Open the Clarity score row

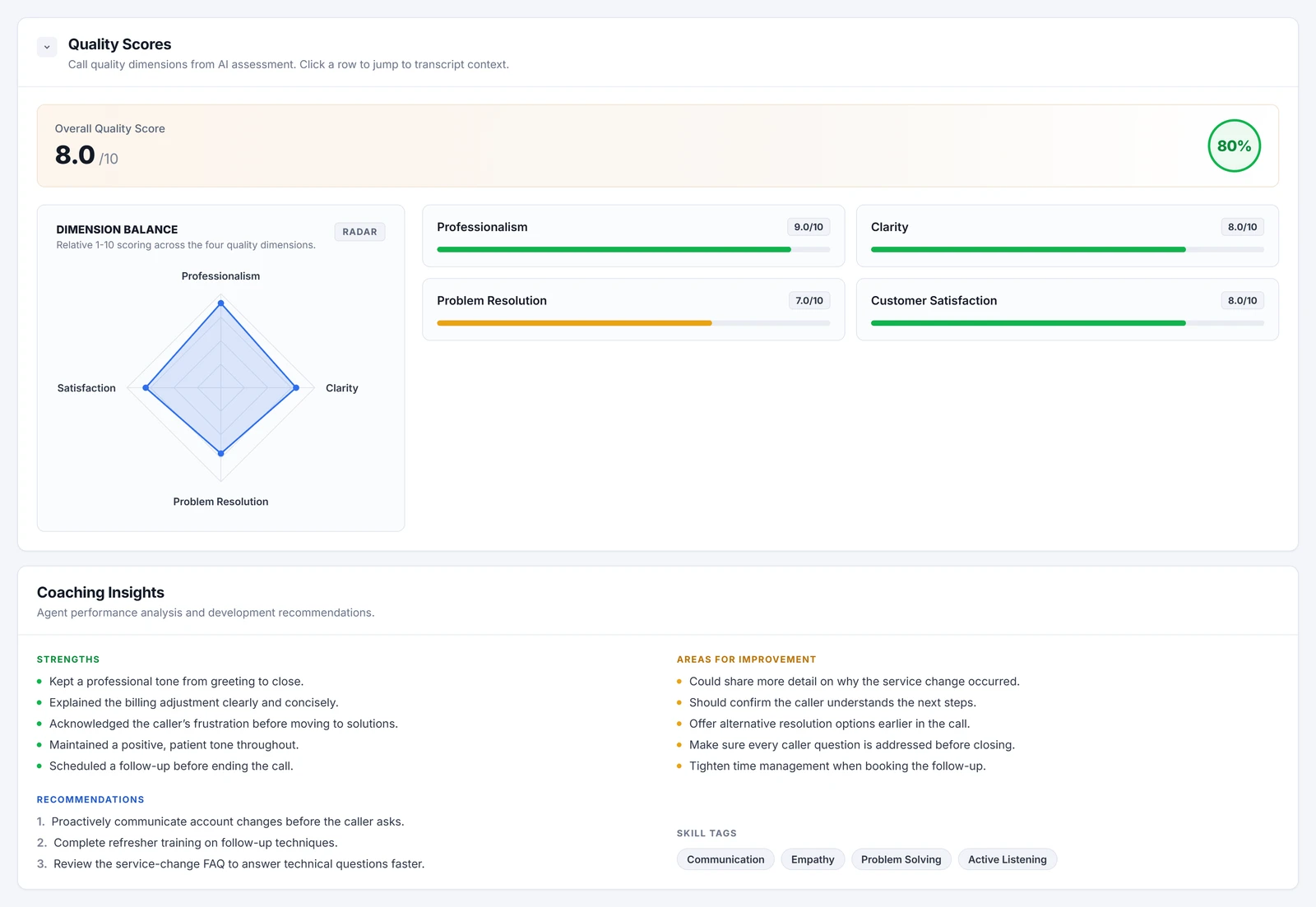(x=1068, y=236)
